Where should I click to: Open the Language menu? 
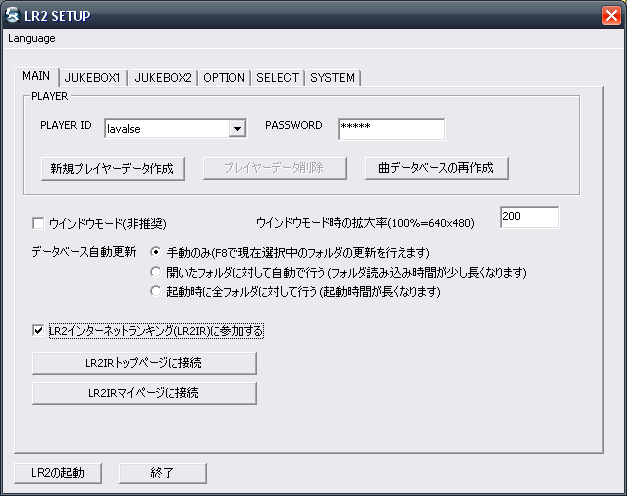point(32,38)
